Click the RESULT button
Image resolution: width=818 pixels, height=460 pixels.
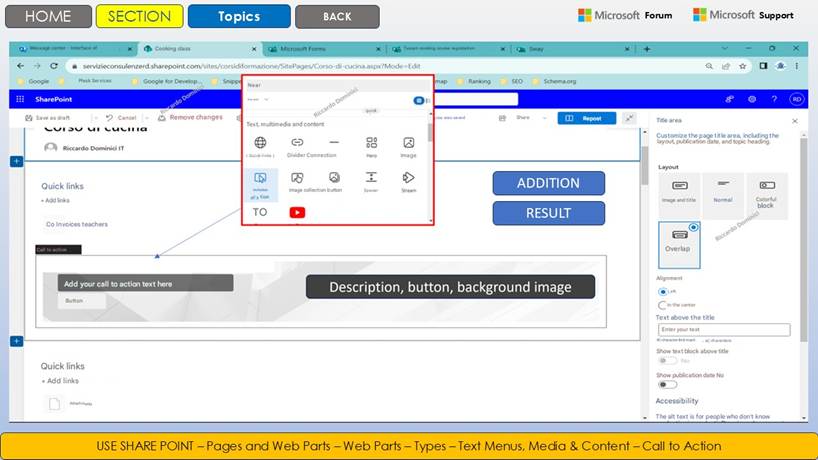[549, 213]
